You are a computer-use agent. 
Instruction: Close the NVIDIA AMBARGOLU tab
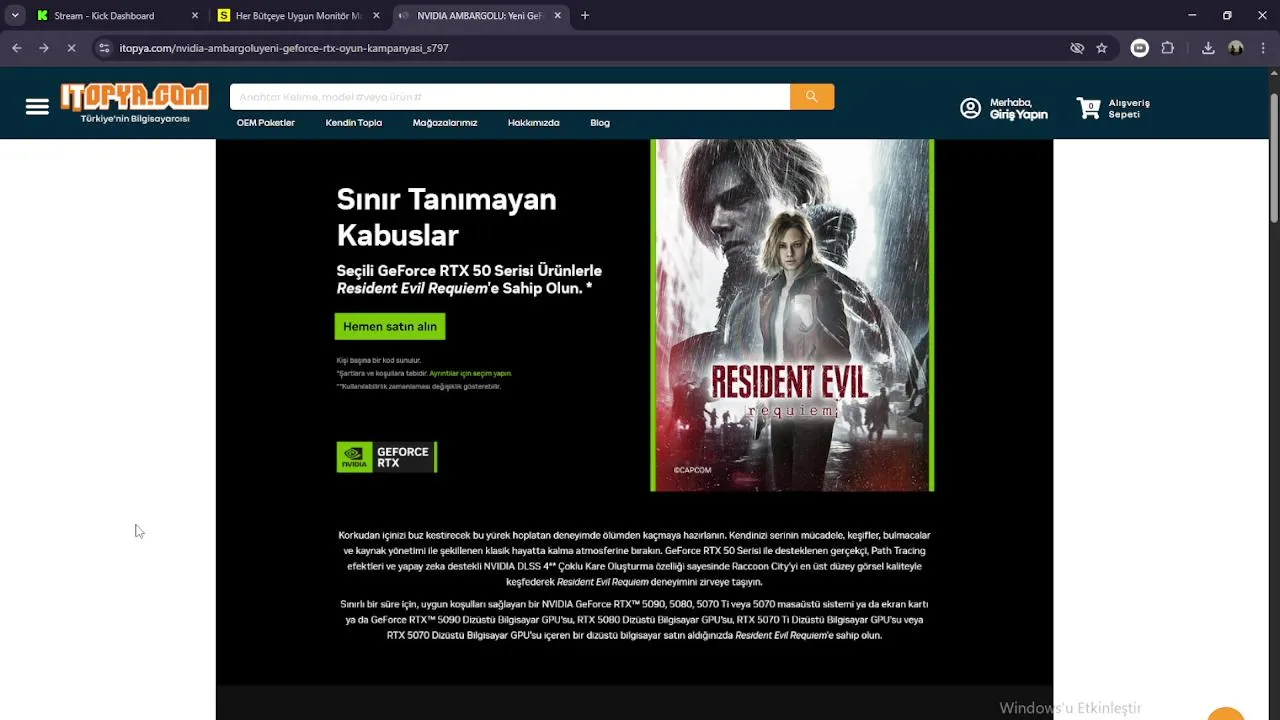[x=558, y=16]
